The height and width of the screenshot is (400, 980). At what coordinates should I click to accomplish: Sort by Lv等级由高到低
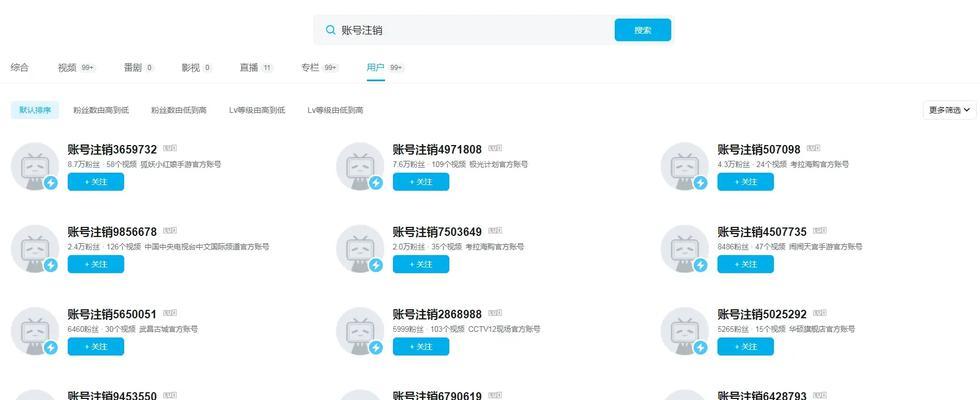(x=257, y=110)
